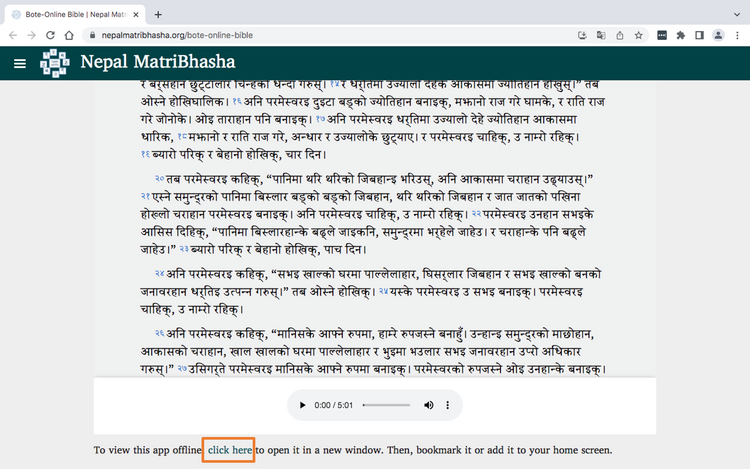Share this page via share icon

click(619, 35)
